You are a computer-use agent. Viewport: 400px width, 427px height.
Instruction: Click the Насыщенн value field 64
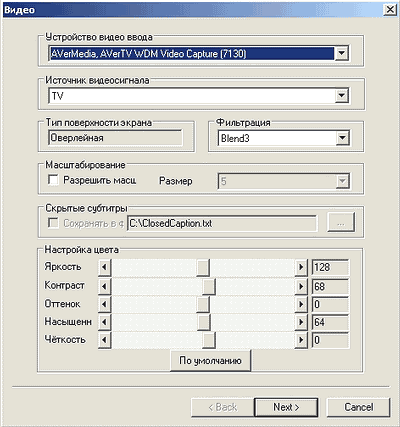point(330,322)
